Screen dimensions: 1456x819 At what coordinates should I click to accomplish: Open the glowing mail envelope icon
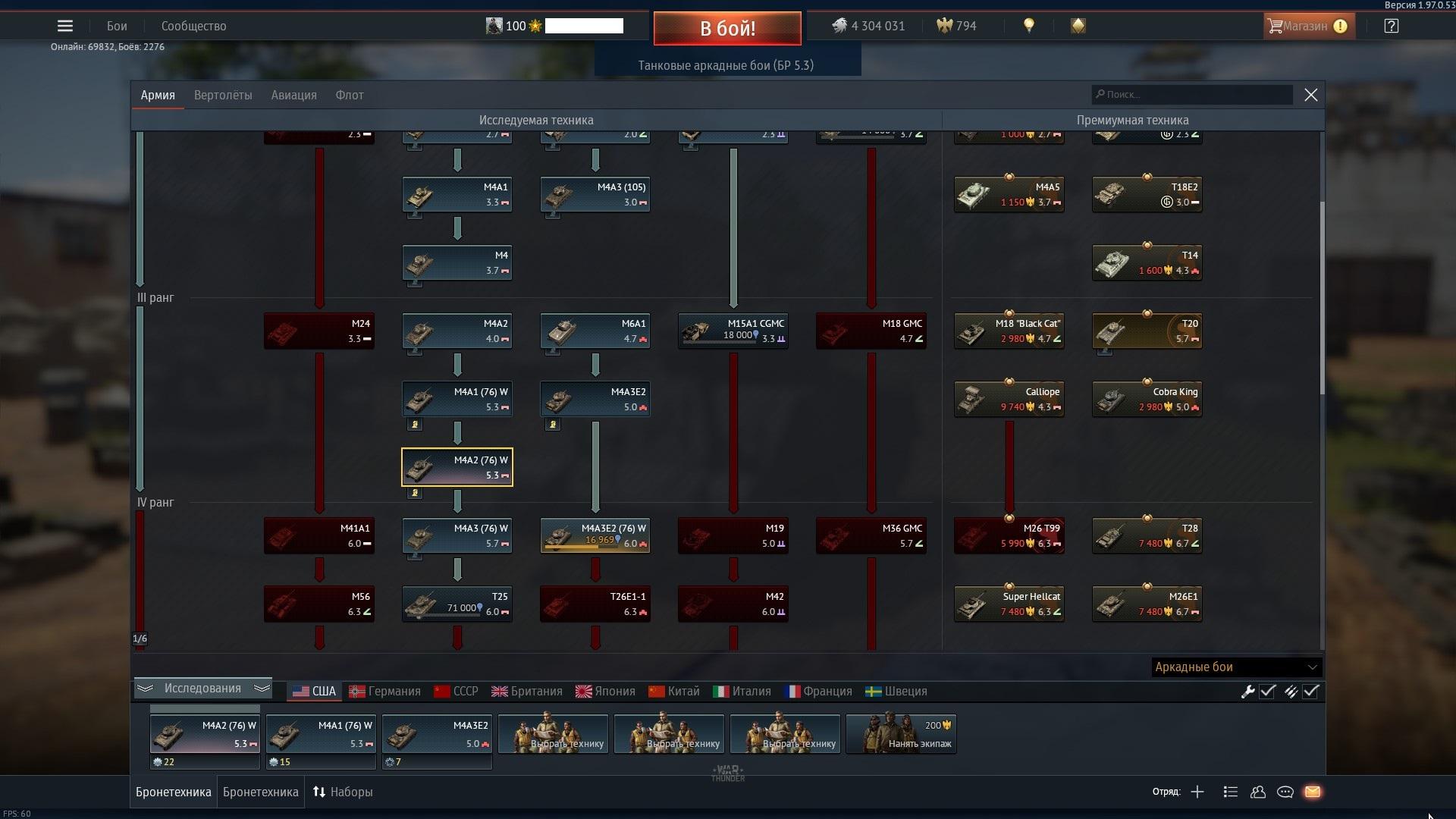point(1313,792)
